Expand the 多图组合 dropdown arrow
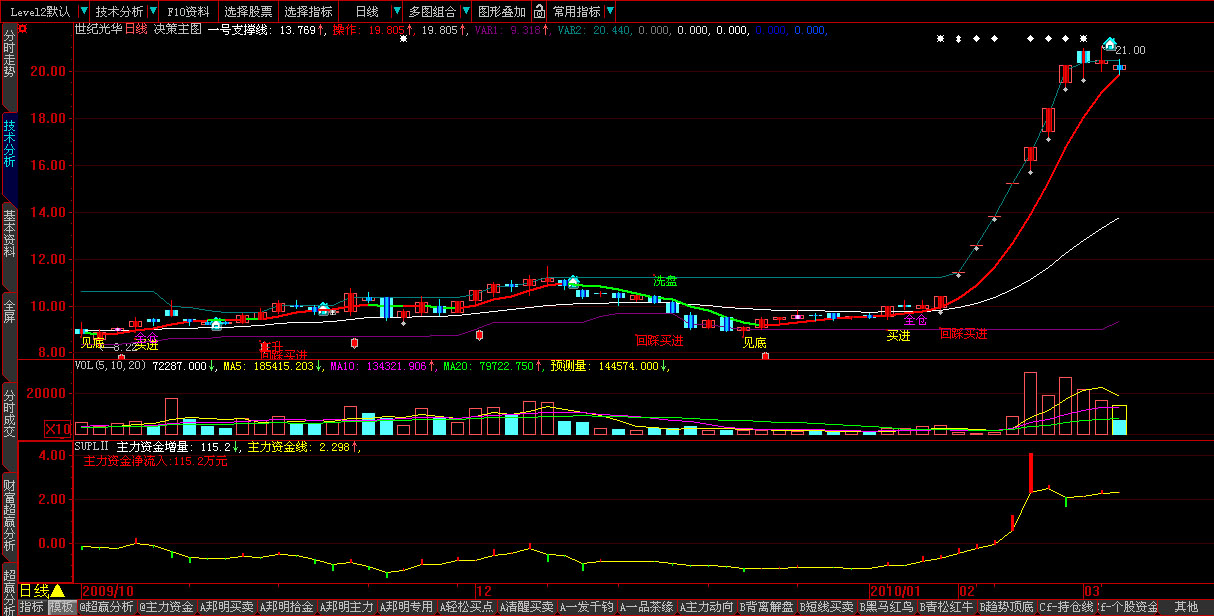1214x616 pixels. click(464, 12)
